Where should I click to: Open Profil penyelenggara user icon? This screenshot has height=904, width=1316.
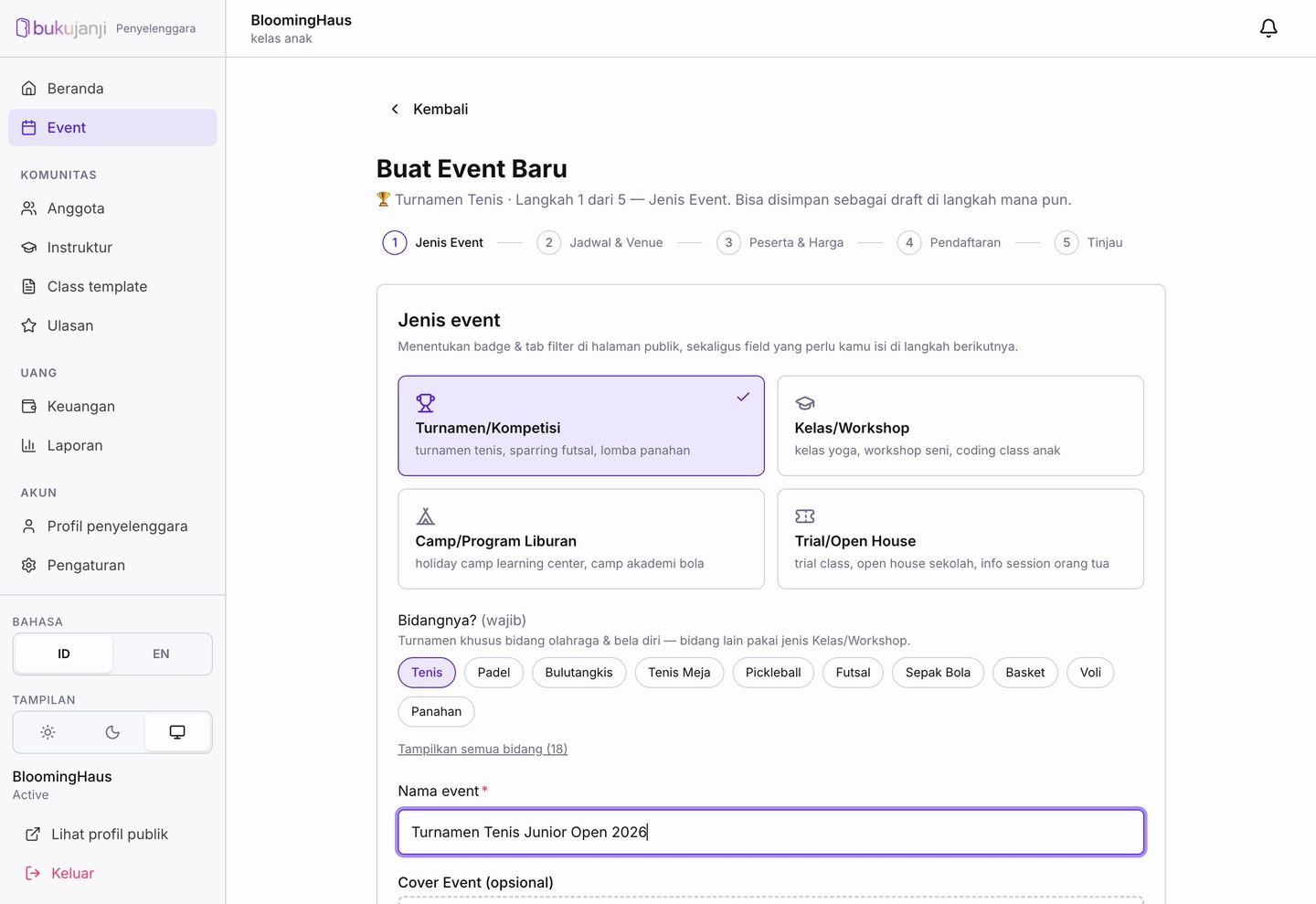29,526
